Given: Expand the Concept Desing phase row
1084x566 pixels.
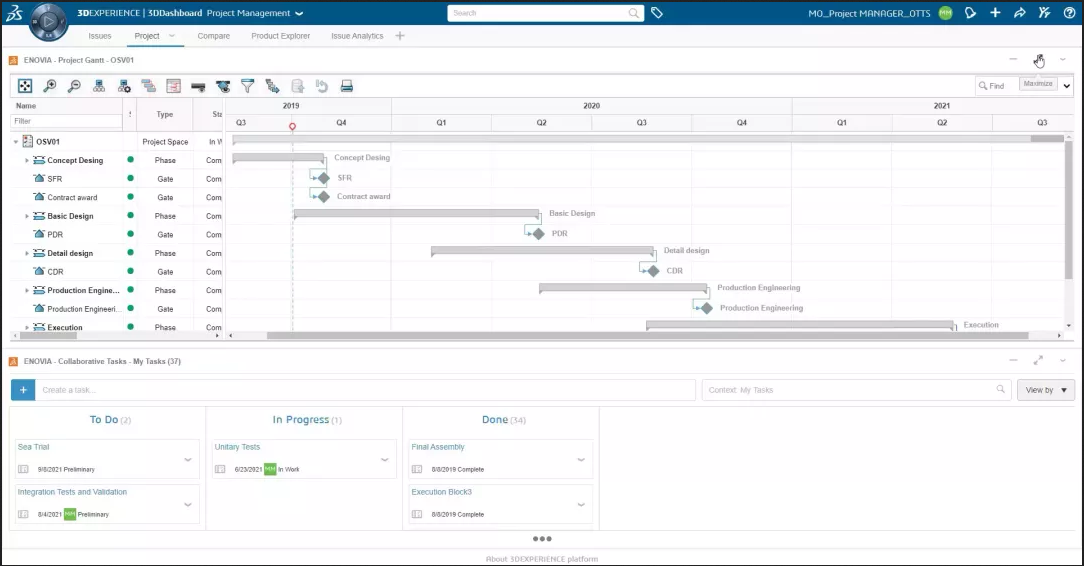Looking at the screenshot, I should pyautogui.click(x=27, y=160).
